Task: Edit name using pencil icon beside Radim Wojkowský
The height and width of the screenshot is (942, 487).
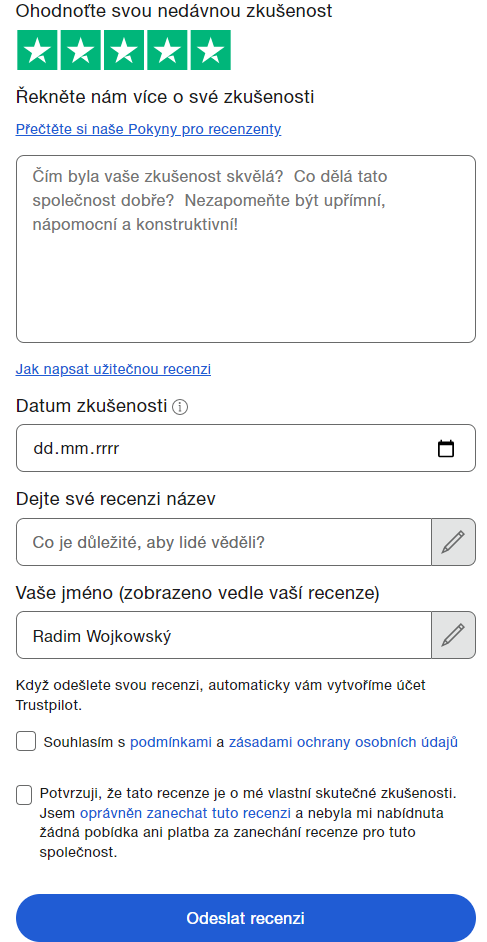Action: (x=453, y=635)
